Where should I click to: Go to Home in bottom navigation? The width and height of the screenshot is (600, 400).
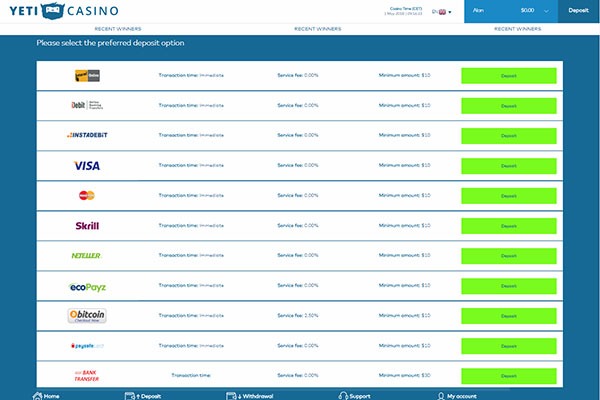pyautogui.click(x=46, y=396)
